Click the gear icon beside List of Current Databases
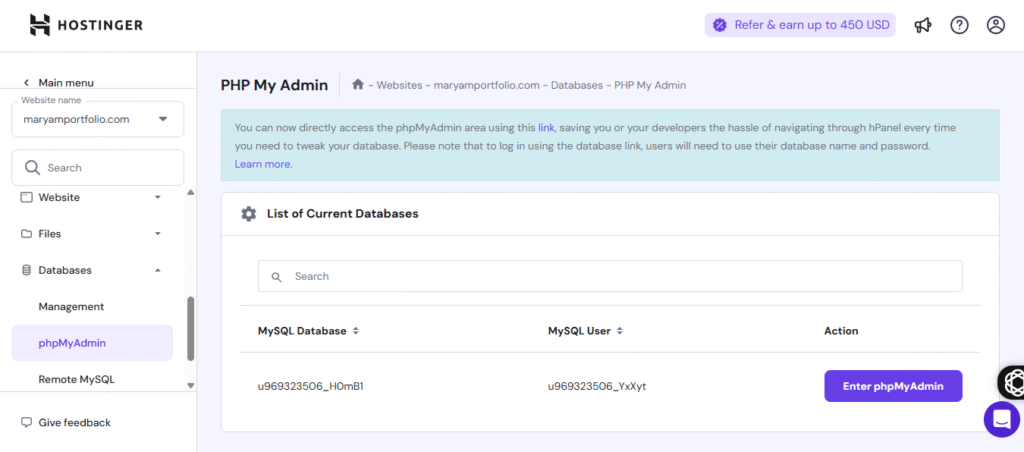Viewport: 1024px width, 452px height. pos(249,214)
